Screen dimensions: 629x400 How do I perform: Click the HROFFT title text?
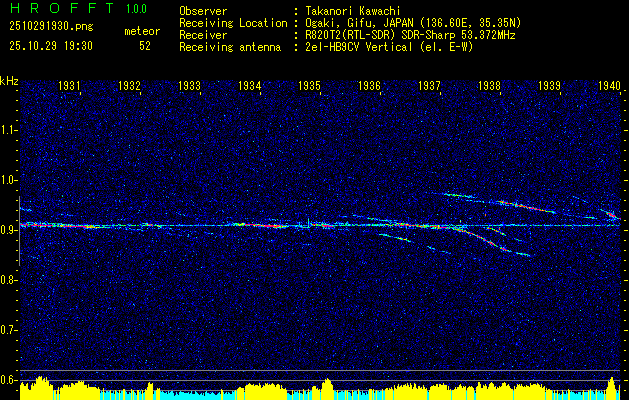tap(63, 8)
